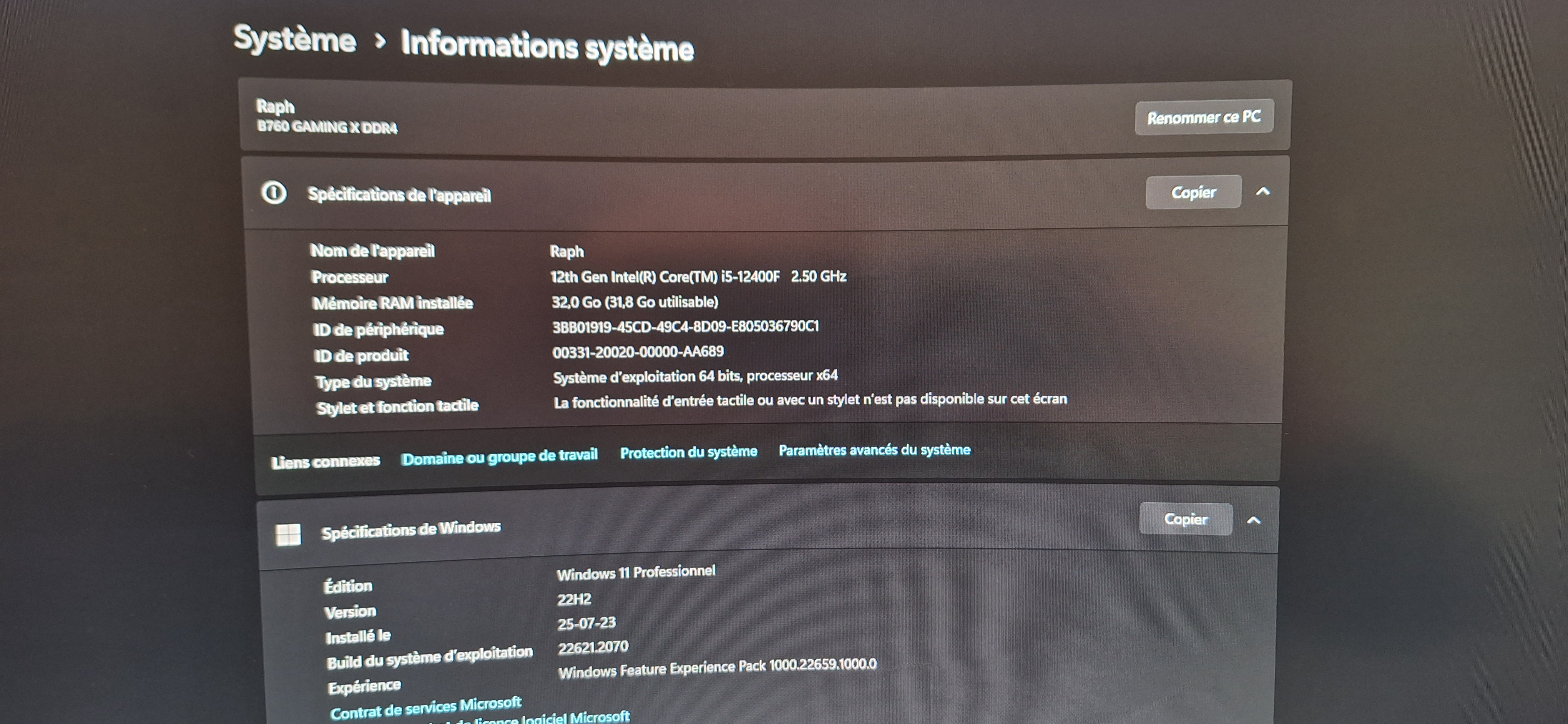
Task: Click the Édition label
Action: pos(347,586)
